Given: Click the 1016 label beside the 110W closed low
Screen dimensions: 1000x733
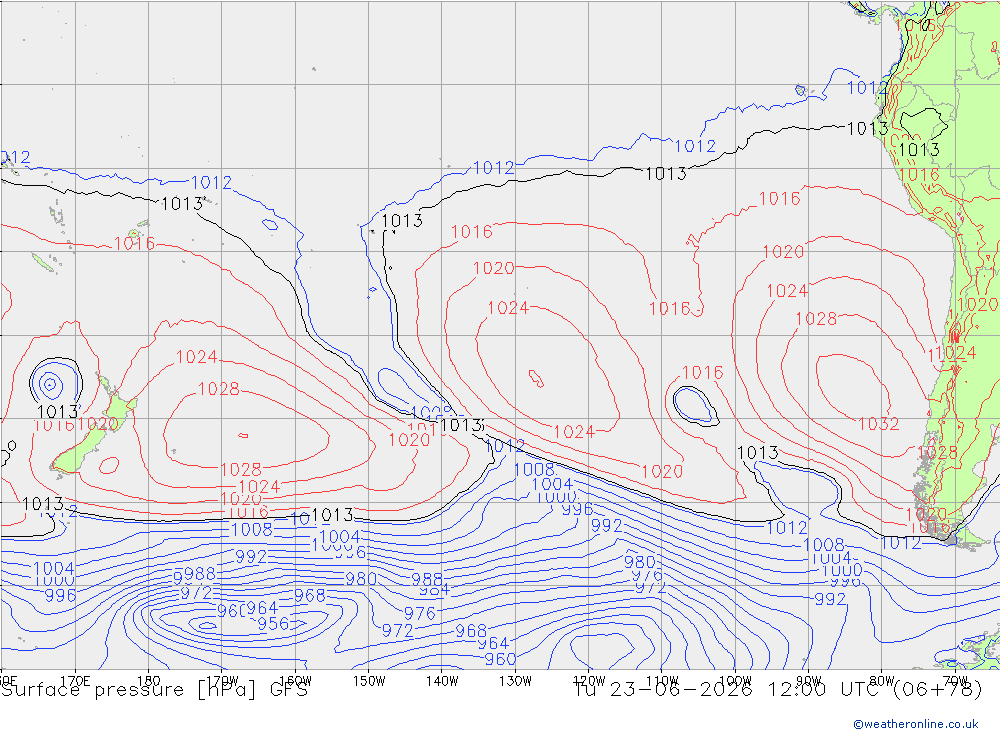Looking at the screenshot, I should pyautogui.click(x=702, y=373).
